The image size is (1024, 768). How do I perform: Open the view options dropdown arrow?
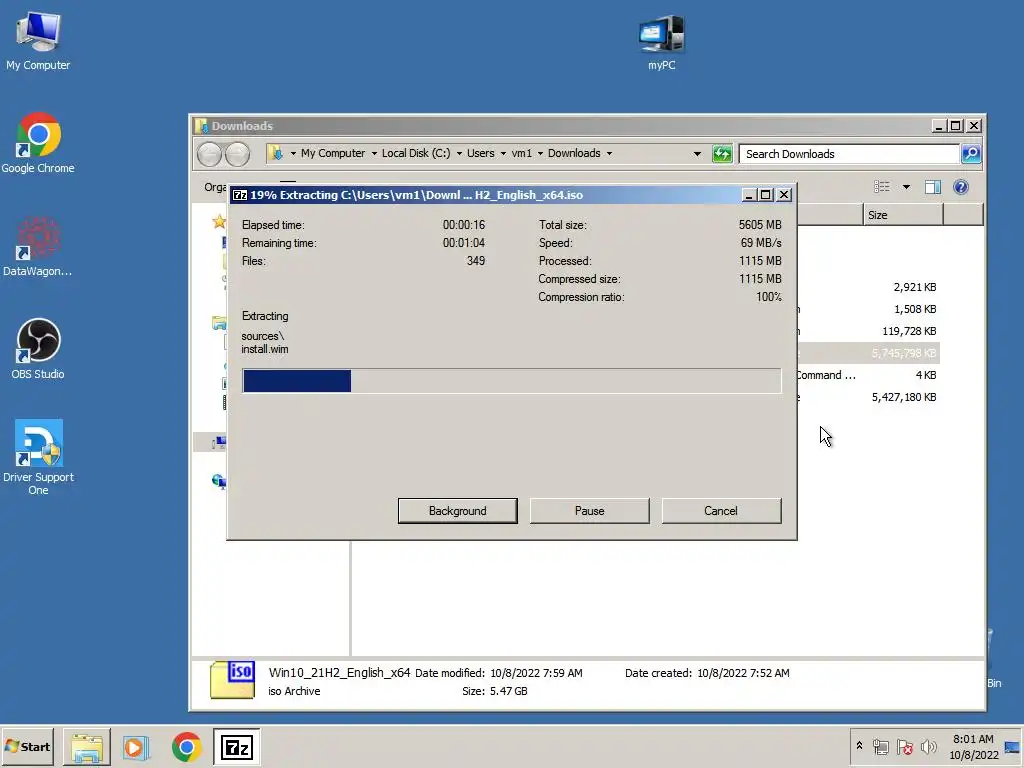[x=906, y=187]
